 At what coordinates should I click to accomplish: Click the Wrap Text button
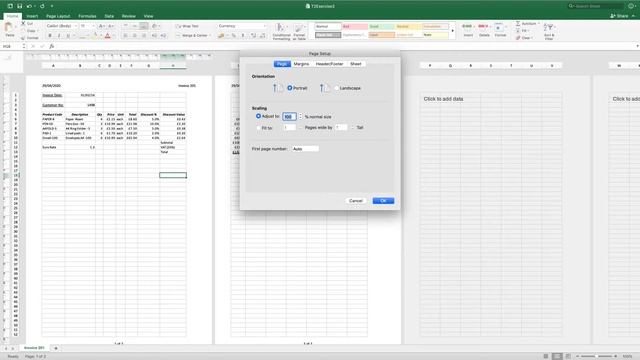pyautogui.click(x=187, y=26)
